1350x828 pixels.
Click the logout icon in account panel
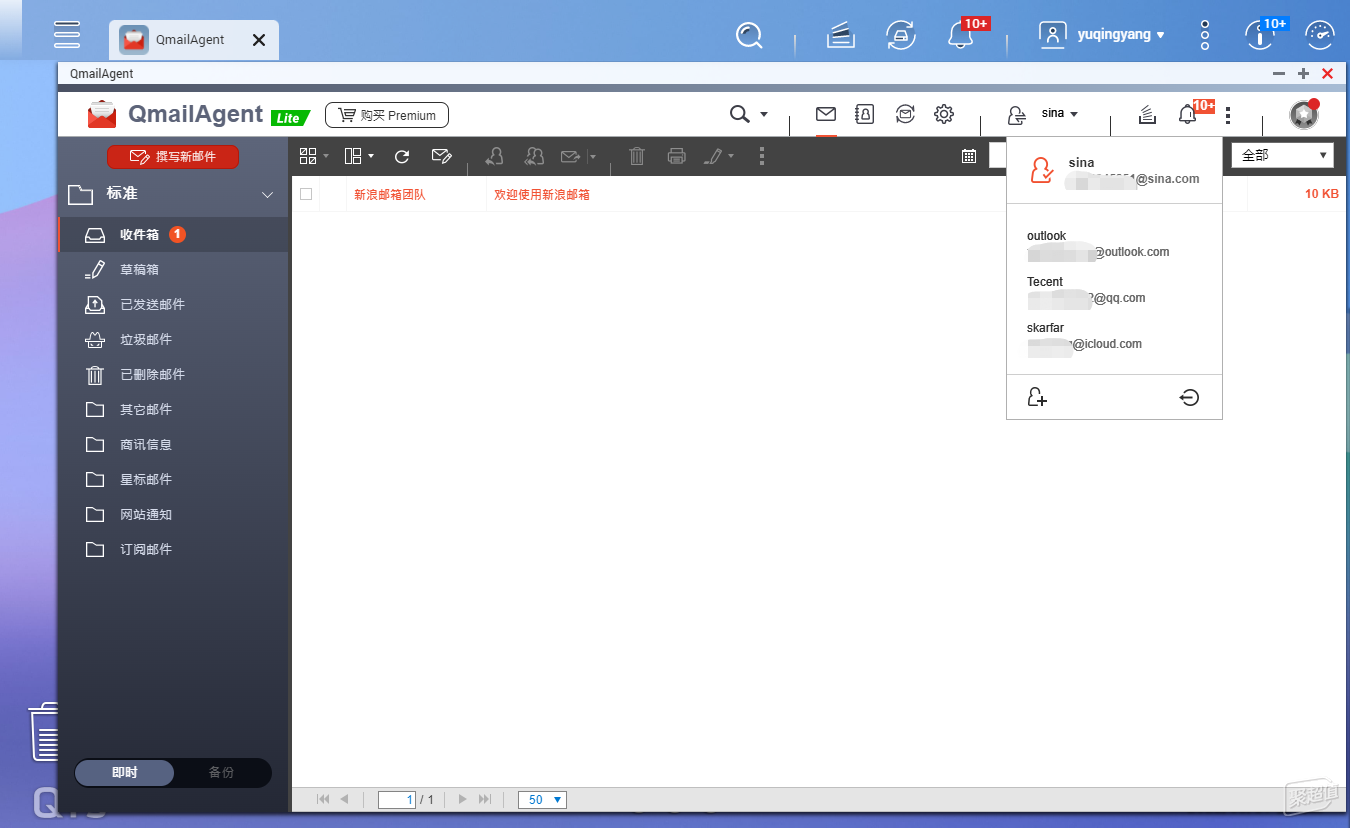[x=1189, y=397]
